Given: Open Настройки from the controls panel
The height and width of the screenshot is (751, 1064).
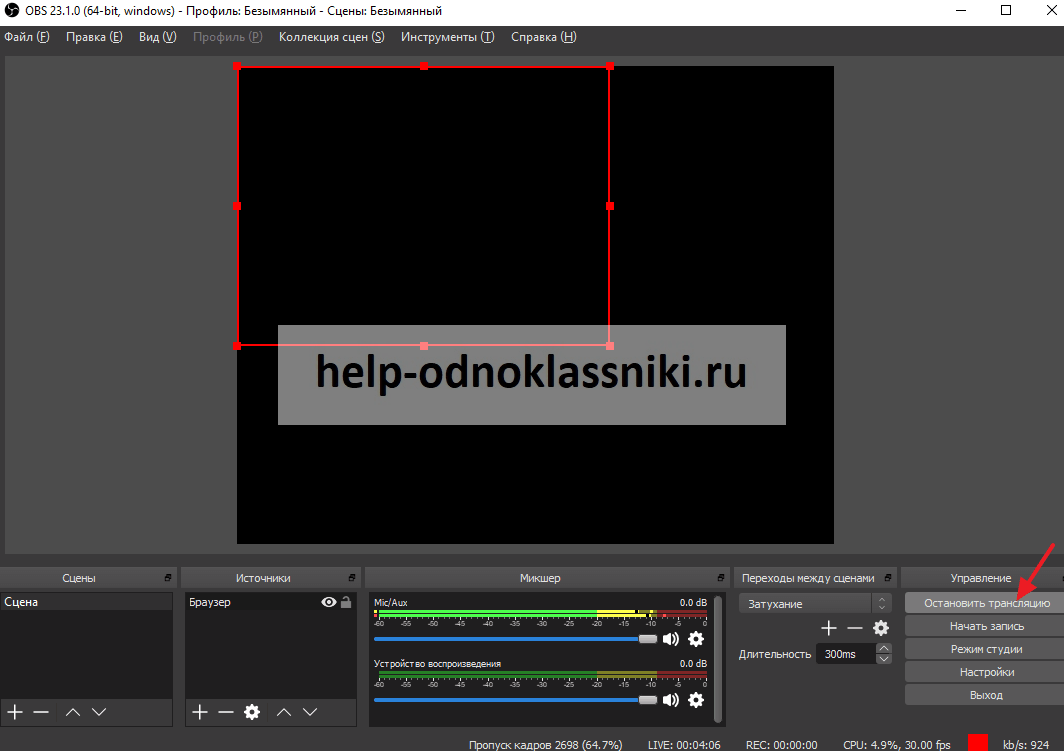Looking at the screenshot, I should click(986, 672).
